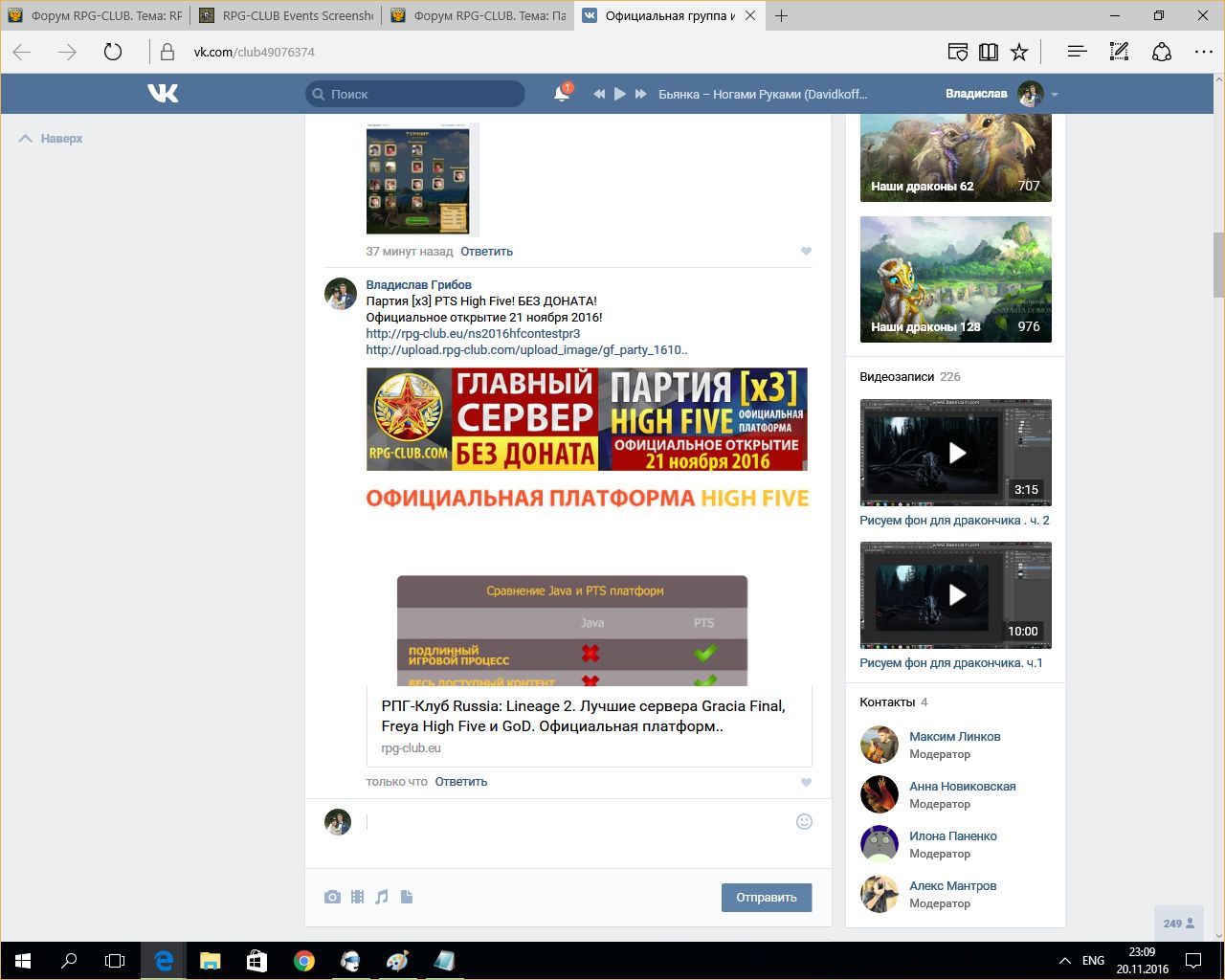Play the 3:15 dragon background video
The width and height of the screenshot is (1225, 980).
(955, 453)
